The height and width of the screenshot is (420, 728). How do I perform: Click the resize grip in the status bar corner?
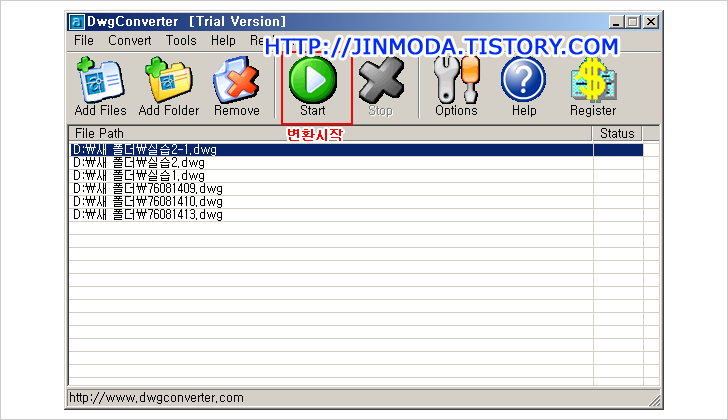pos(654,401)
